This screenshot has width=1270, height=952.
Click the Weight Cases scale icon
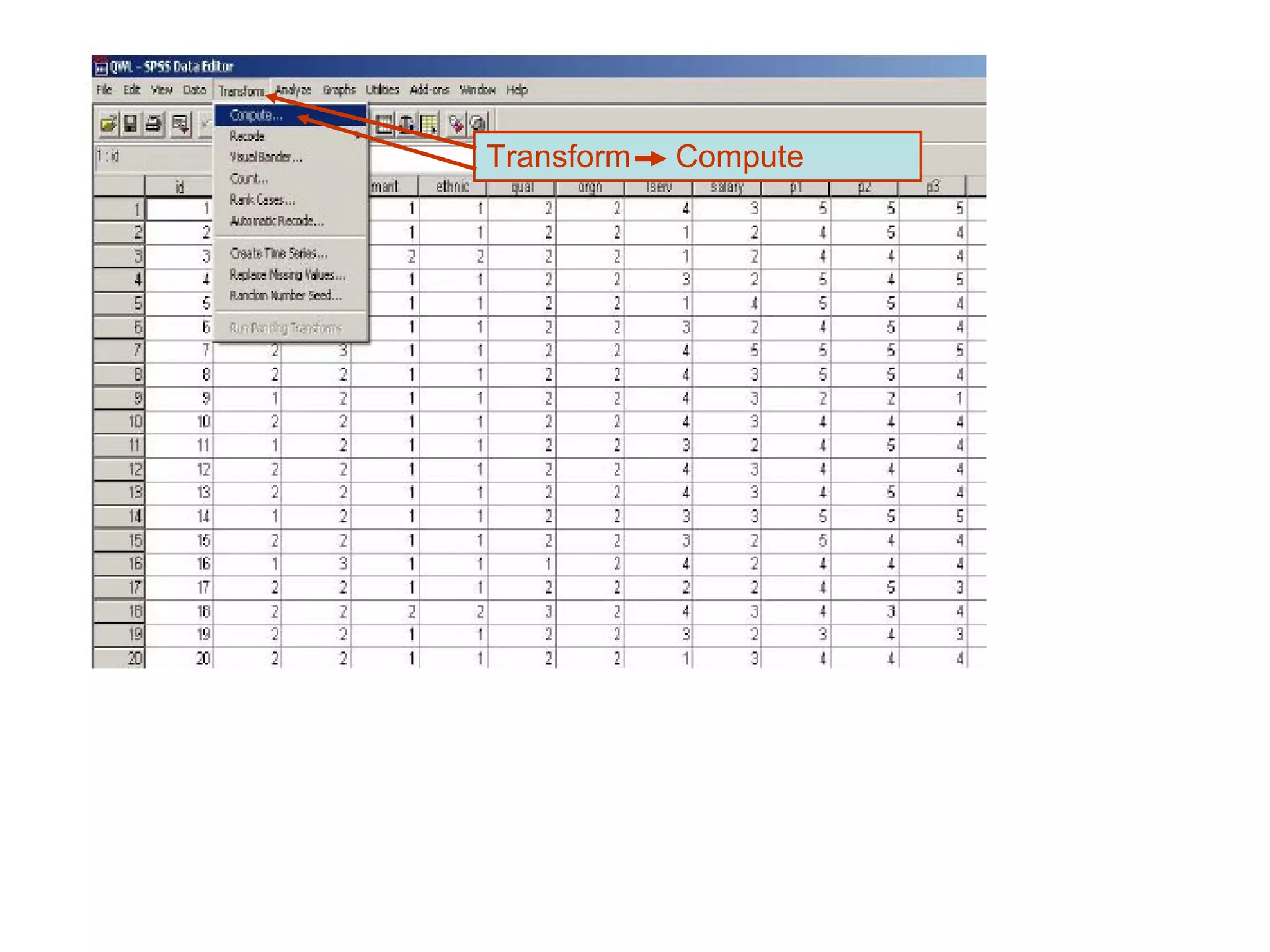pos(406,124)
